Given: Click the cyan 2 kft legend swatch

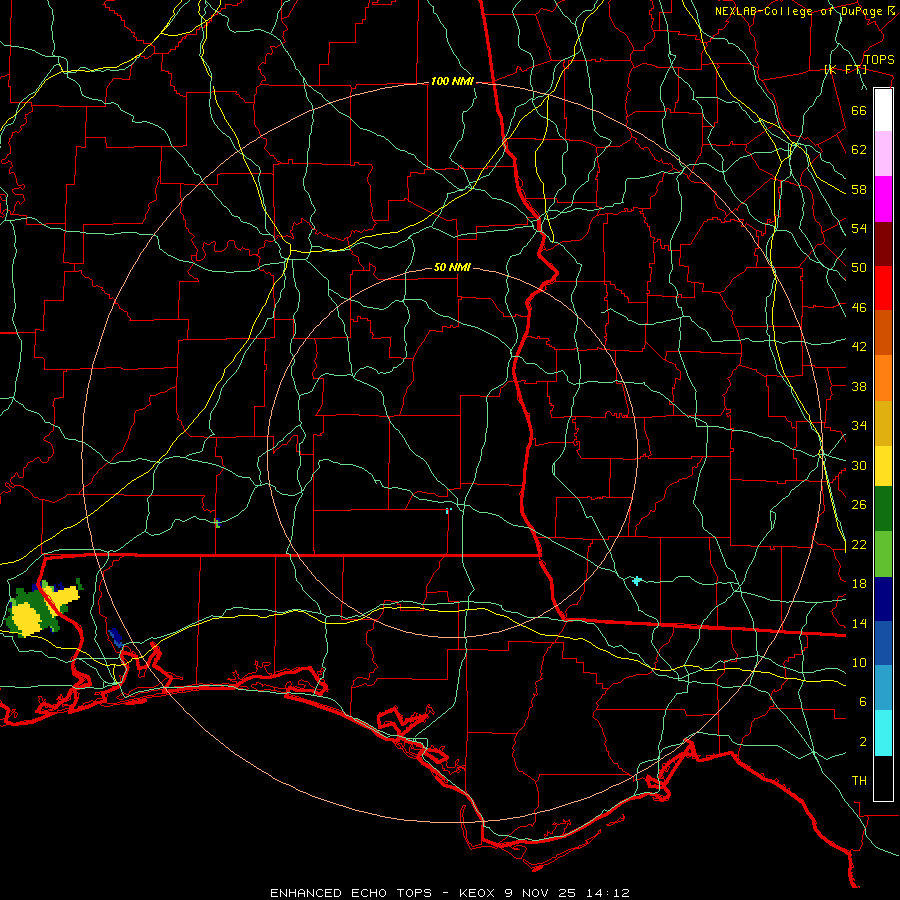Looking at the screenshot, I should (x=883, y=733).
